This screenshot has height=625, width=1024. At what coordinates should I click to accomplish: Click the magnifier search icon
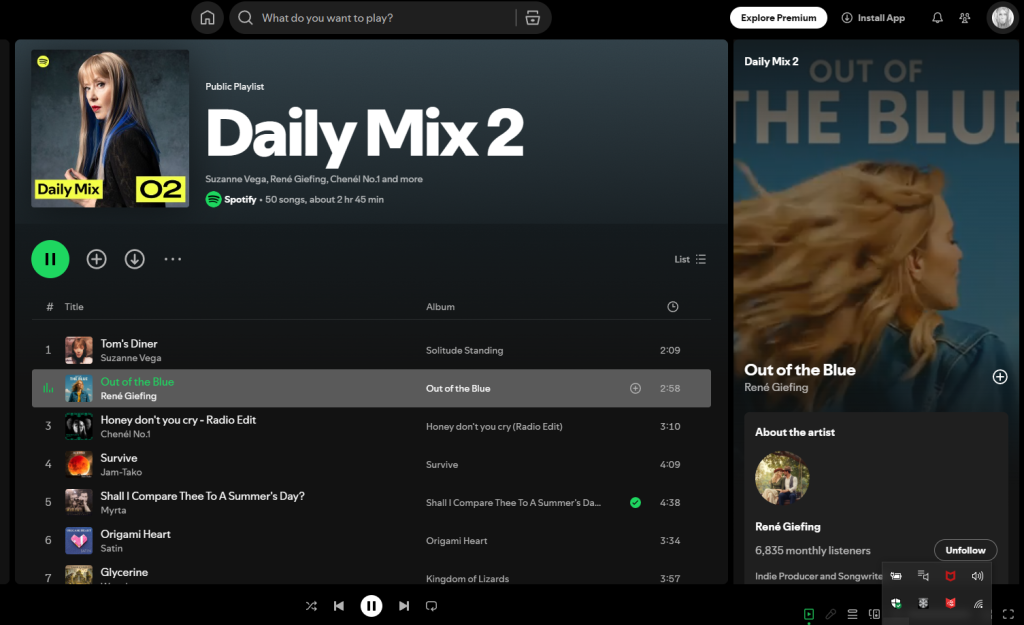pyautogui.click(x=246, y=18)
